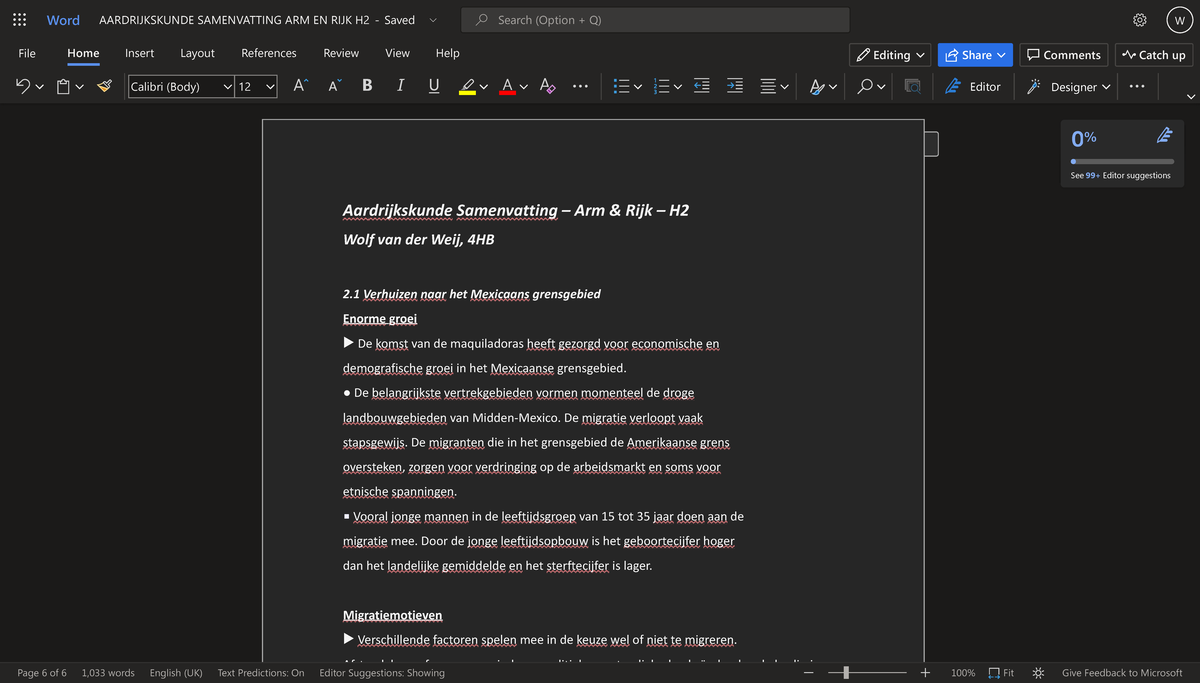Click the Paste clipboard icon

coord(63,87)
